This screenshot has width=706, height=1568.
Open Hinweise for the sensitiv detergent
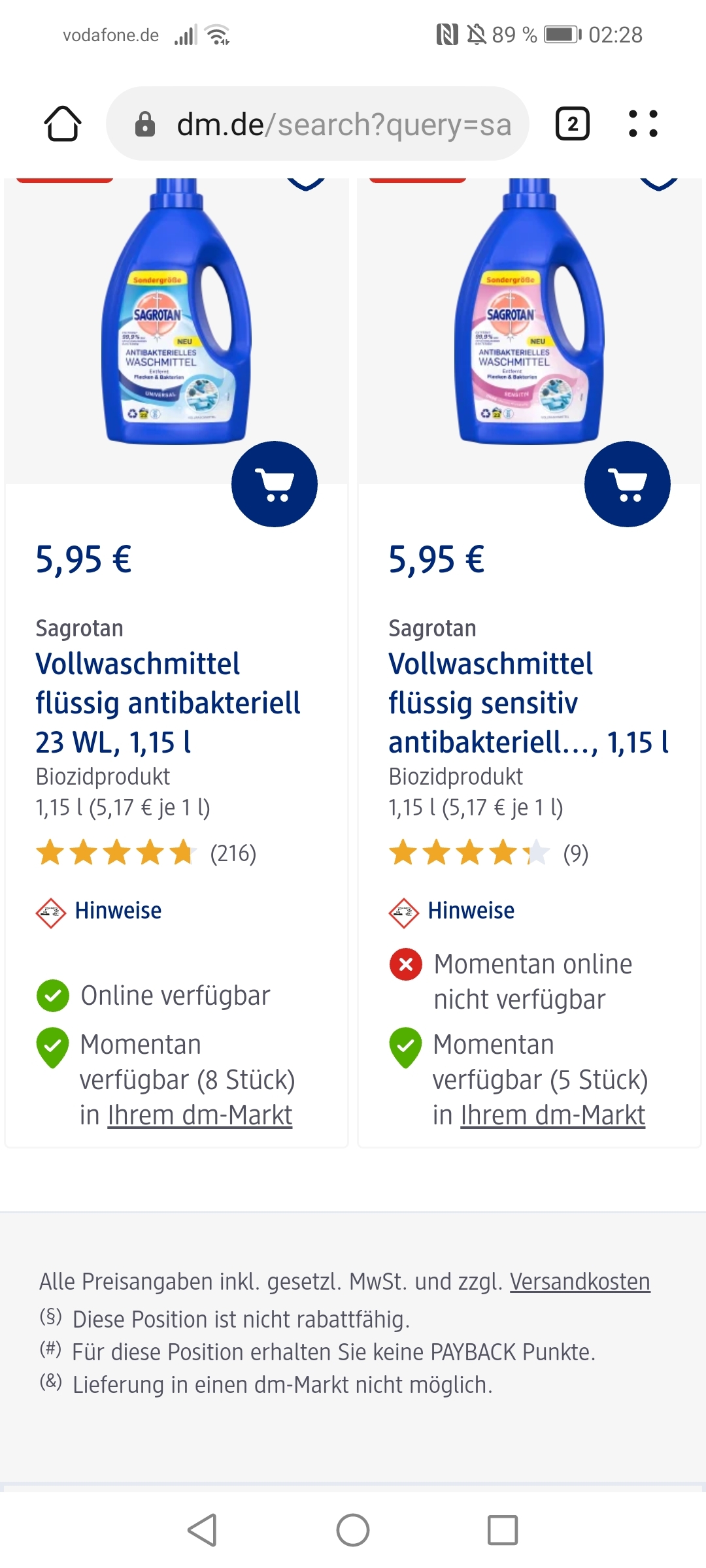[471, 911]
